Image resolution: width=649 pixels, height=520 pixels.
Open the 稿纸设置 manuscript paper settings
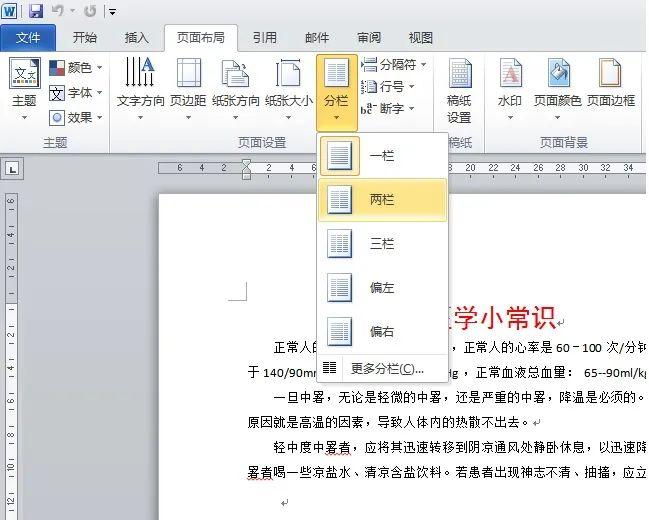[459, 75]
